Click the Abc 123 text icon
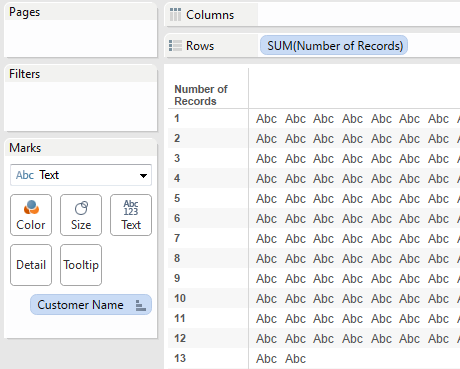Viewport: 460px width, 369px height. pyautogui.click(x=131, y=208)
